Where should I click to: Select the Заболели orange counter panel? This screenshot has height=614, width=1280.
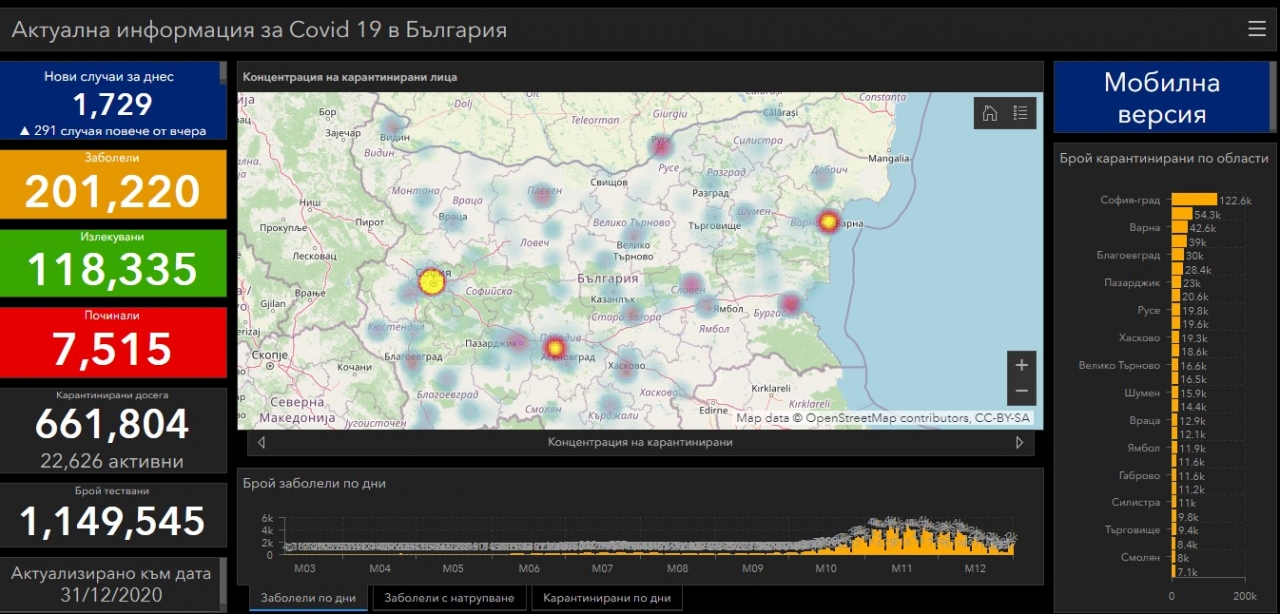(113, 185)
